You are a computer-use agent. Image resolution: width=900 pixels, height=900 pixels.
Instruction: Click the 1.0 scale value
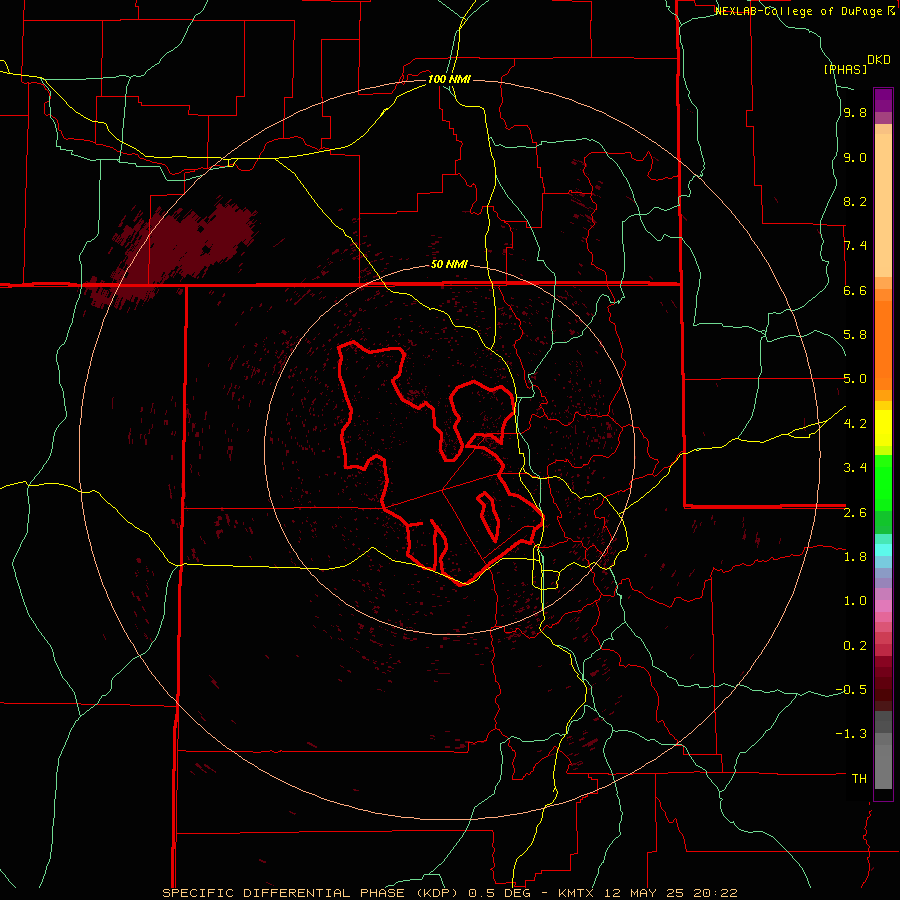855,600
